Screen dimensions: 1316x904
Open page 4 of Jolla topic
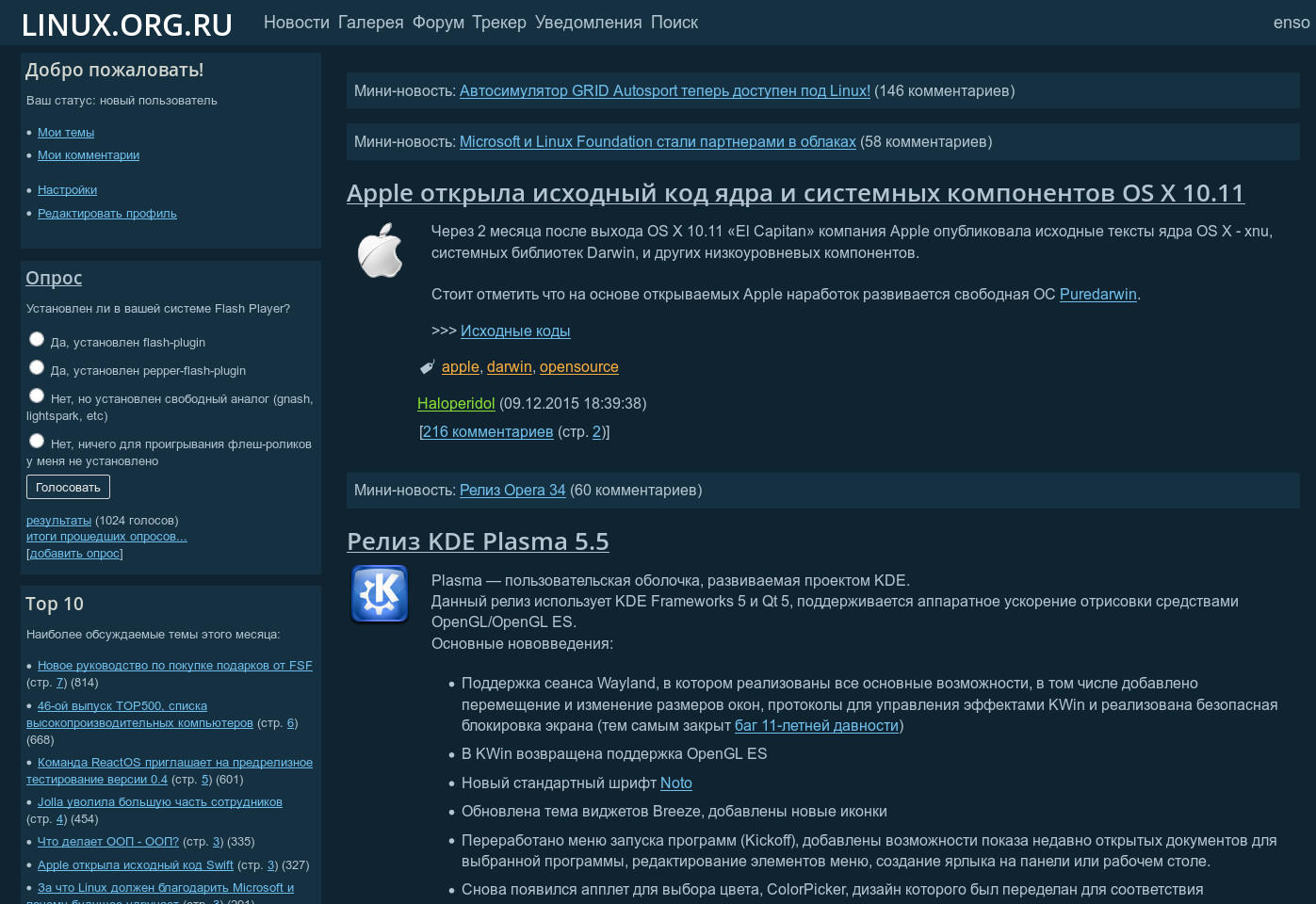(x=61, y=819)
